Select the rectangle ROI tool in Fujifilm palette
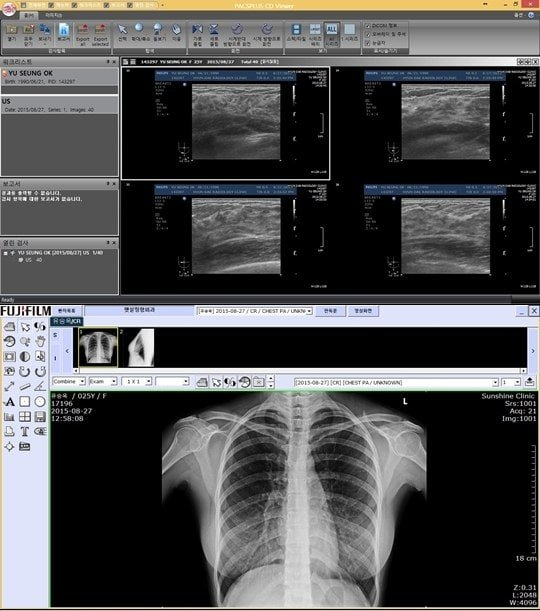Image resolution: width=540 pixels, height=611 pixels. 25,402
